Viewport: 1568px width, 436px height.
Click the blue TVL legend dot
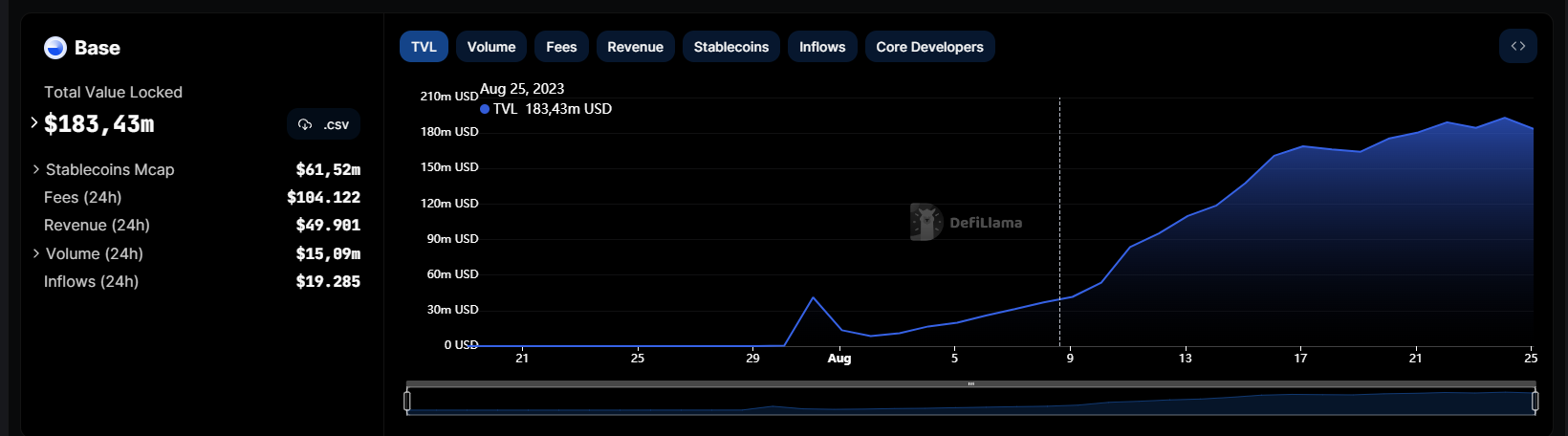pos(485,109)
